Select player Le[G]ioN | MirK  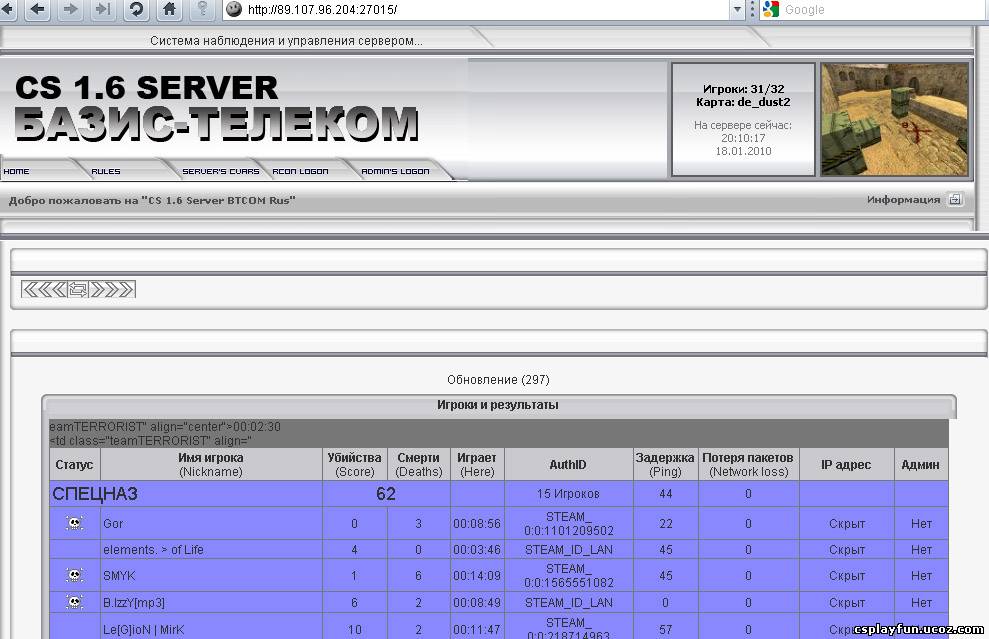point(143,630)
